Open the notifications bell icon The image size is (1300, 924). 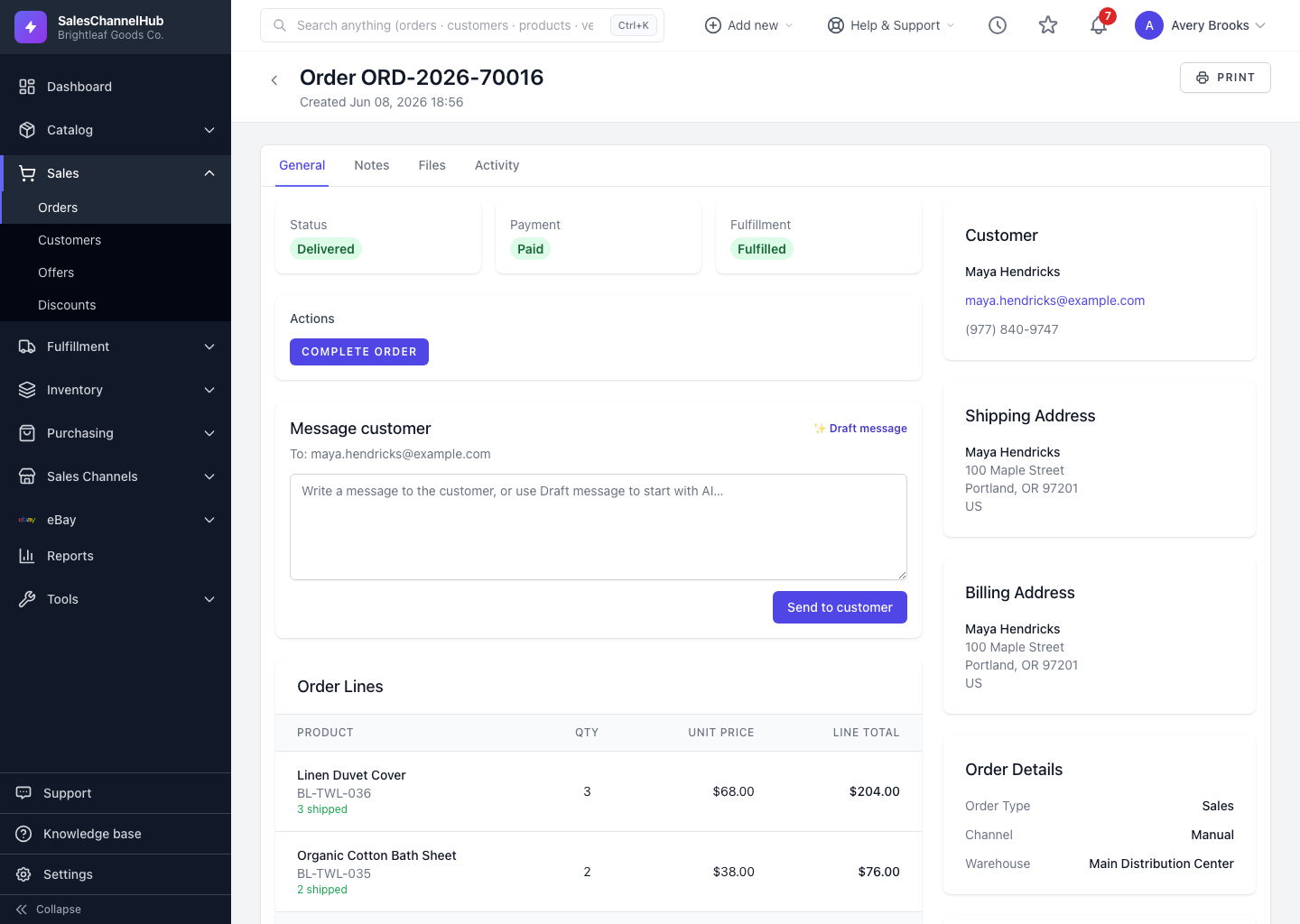(x=1099, y=25)
